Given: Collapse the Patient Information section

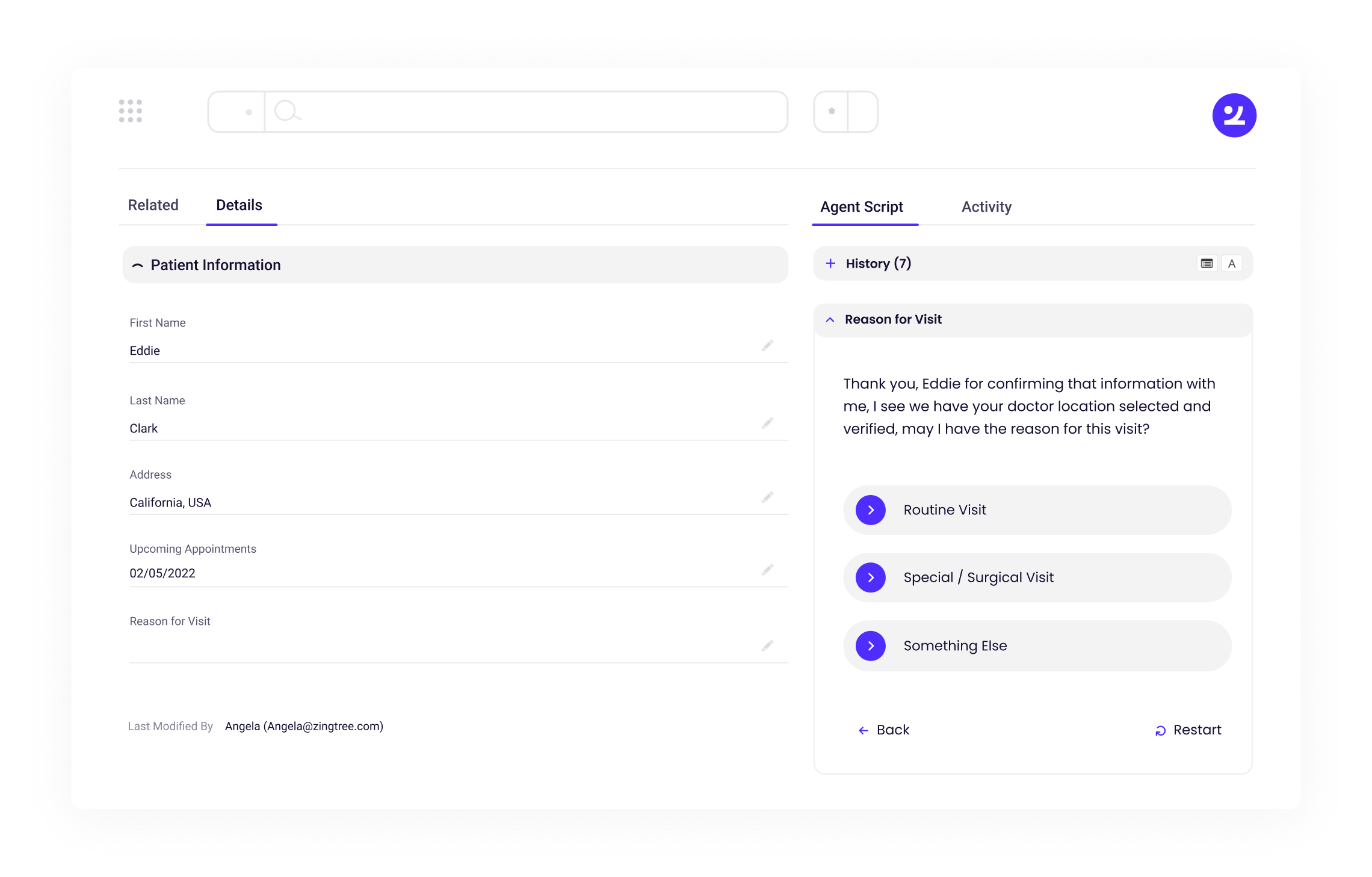Looking at the screenshot, I should 138,265.
